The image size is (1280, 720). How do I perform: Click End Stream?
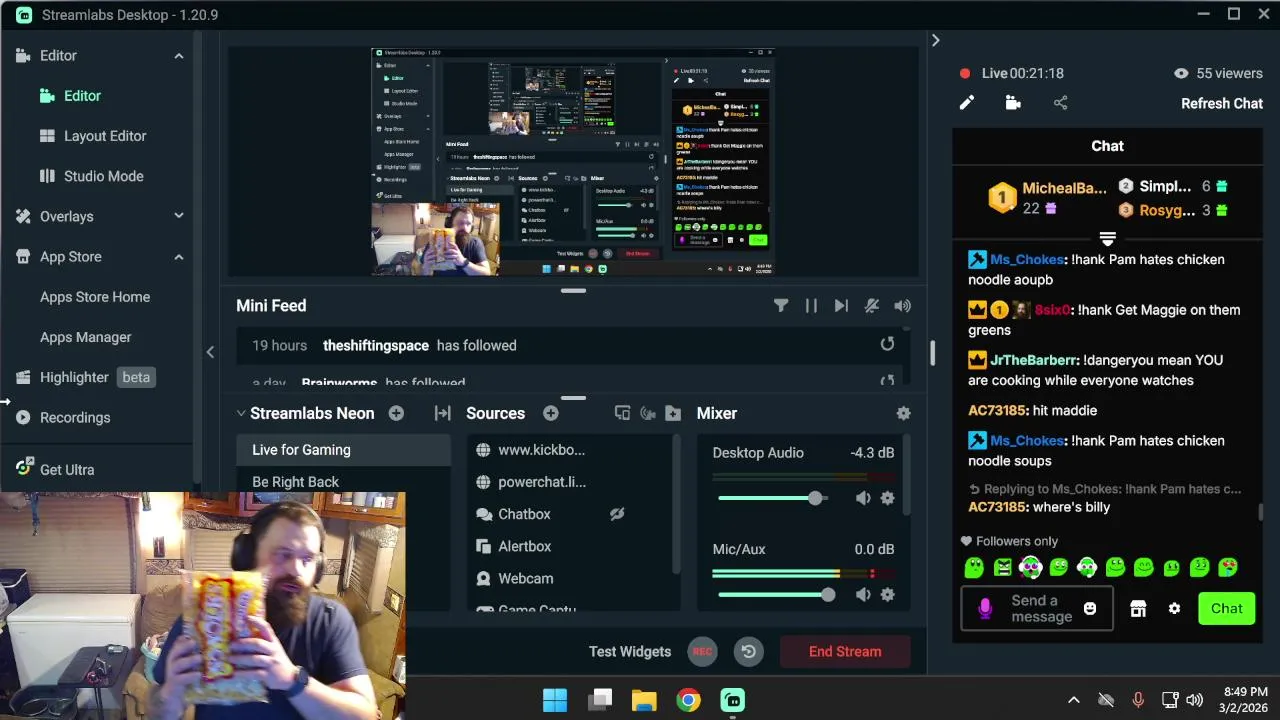click(845, 652)
